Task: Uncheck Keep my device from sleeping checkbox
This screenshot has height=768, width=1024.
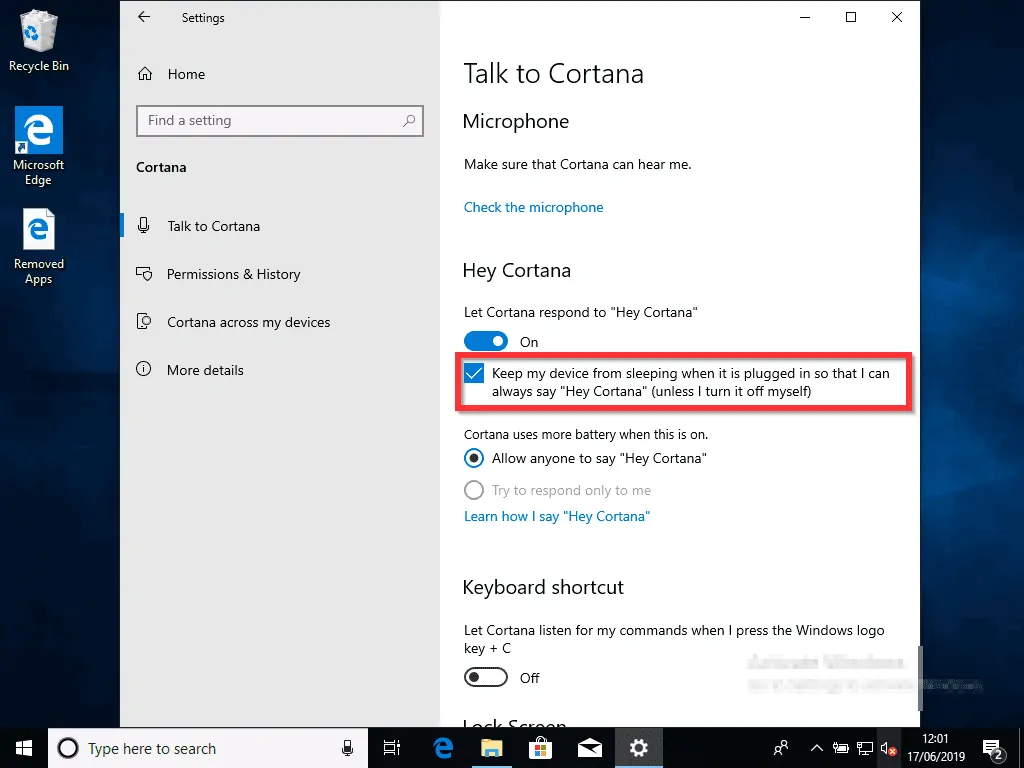Action: tap(474, 374)
